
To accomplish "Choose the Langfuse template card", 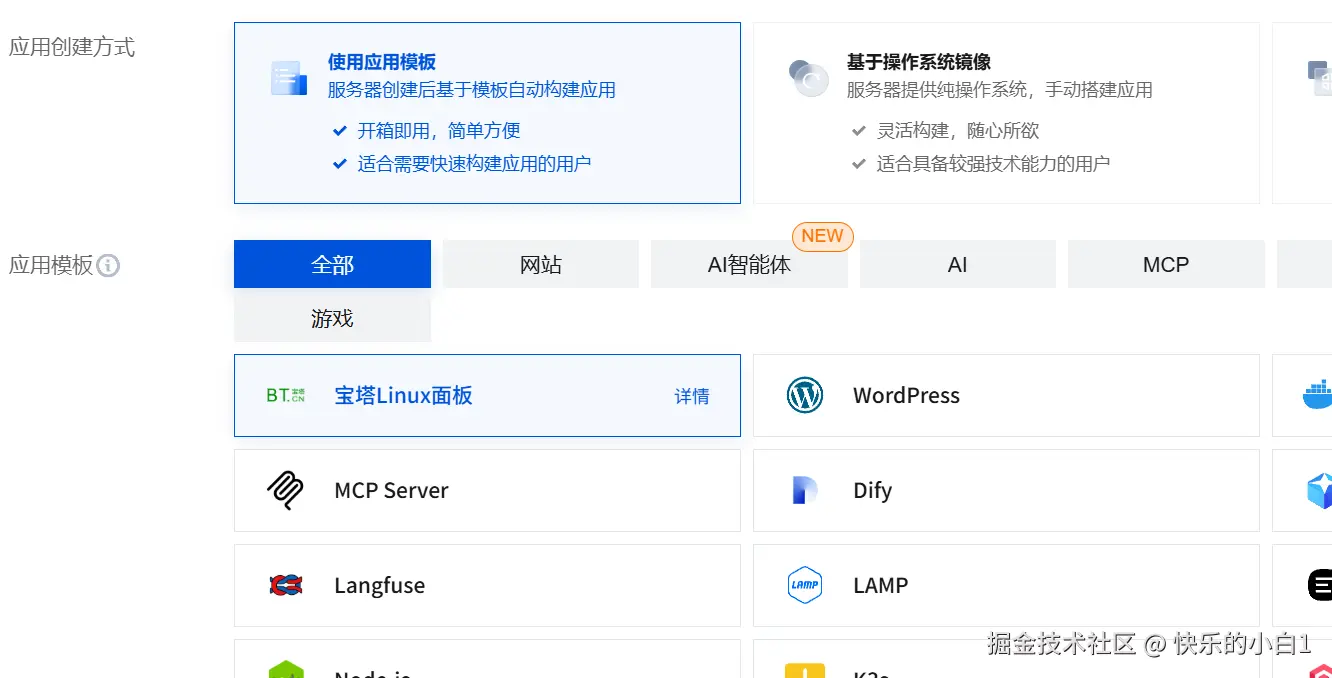I will click(487, 585).
